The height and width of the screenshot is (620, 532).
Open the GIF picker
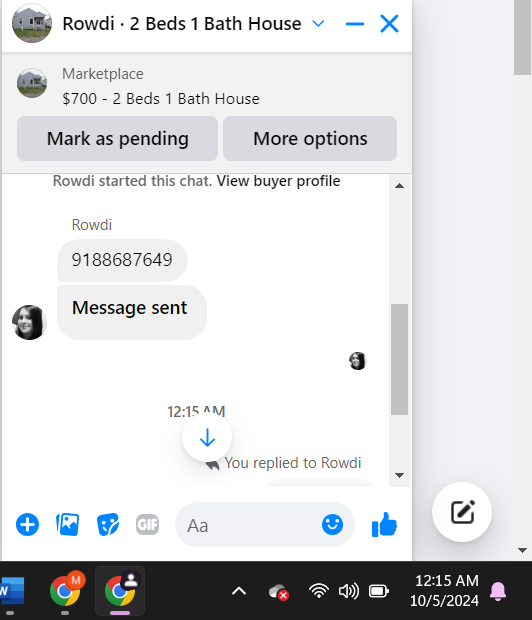[x=148, y=525]
